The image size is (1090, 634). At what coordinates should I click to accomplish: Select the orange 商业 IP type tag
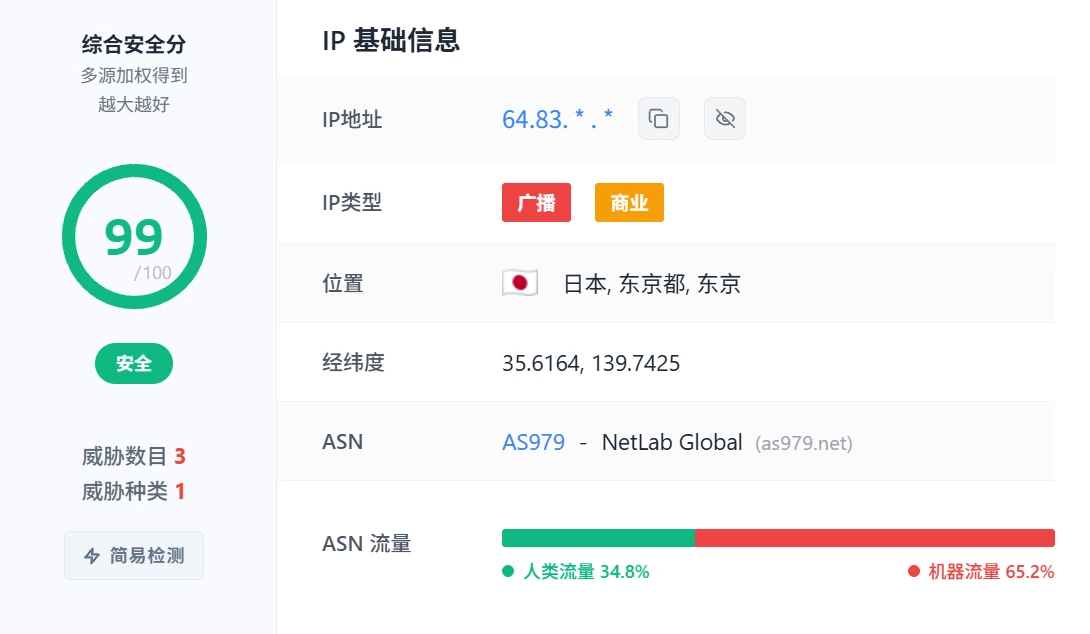coord(629,202)
